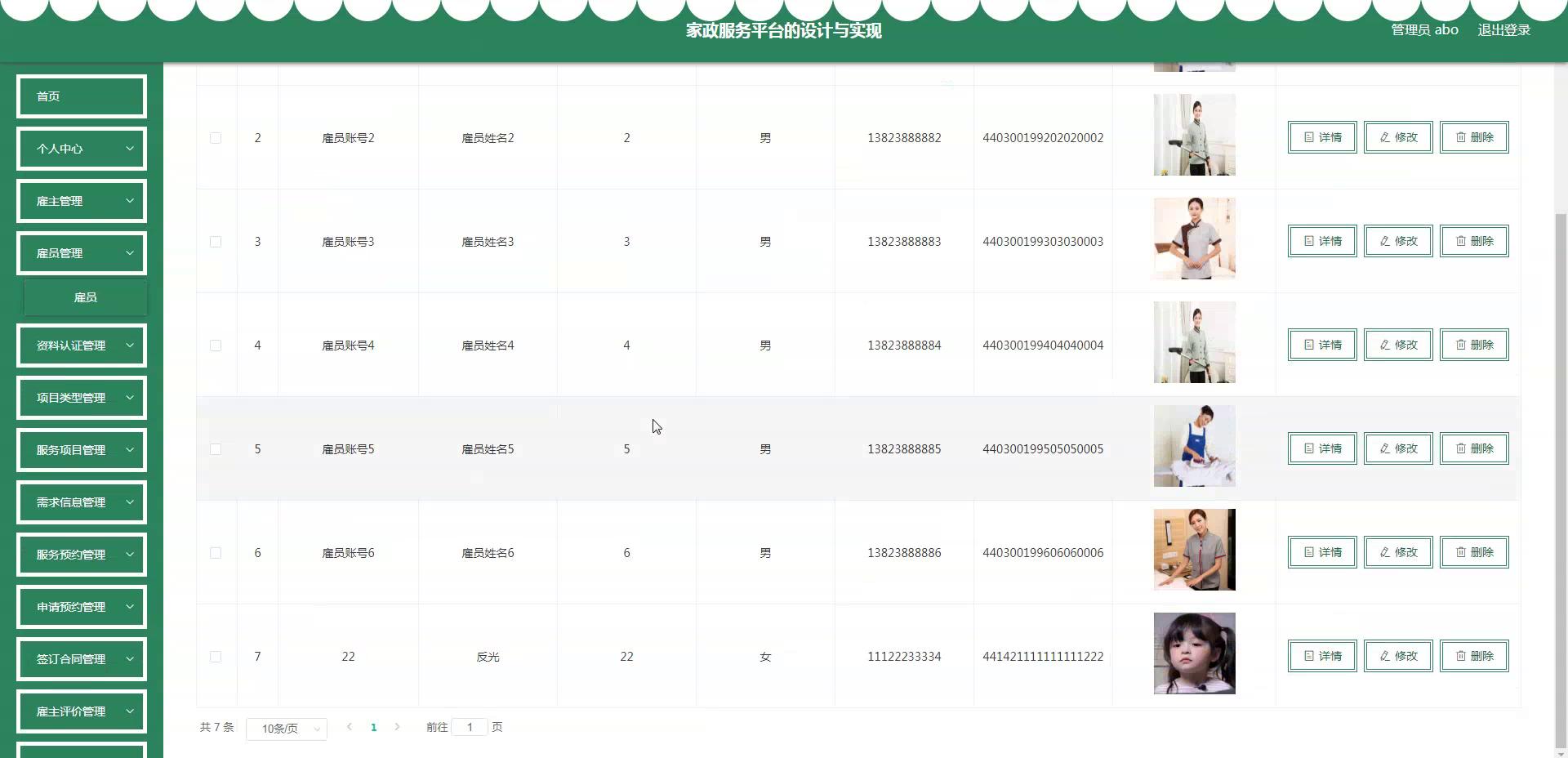Image resolution: width=1568 pixels, height=758 pixels.
Task: Expand 签订合同管理 menu
Action: [x=82, y=659]
